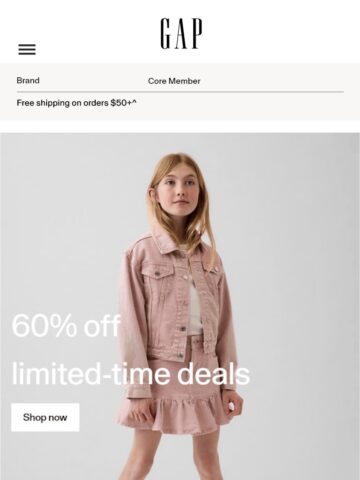Open the limited-time deals headline
Image resolution: width=360 pixels, height=480 pixels.
point(131,374)
